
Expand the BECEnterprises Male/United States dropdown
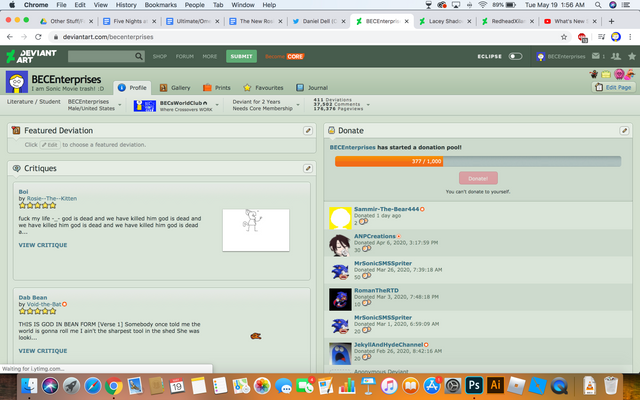[120, 105]
